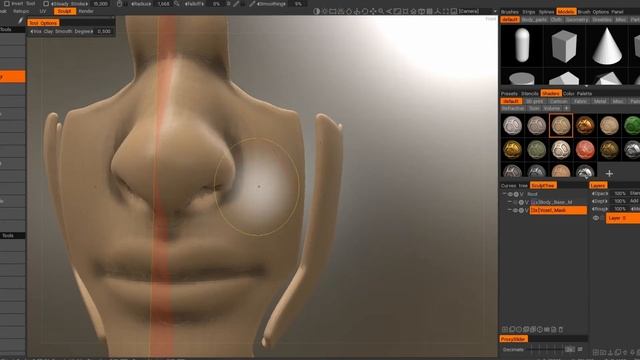Pick the cylinder primitive model

522,78
